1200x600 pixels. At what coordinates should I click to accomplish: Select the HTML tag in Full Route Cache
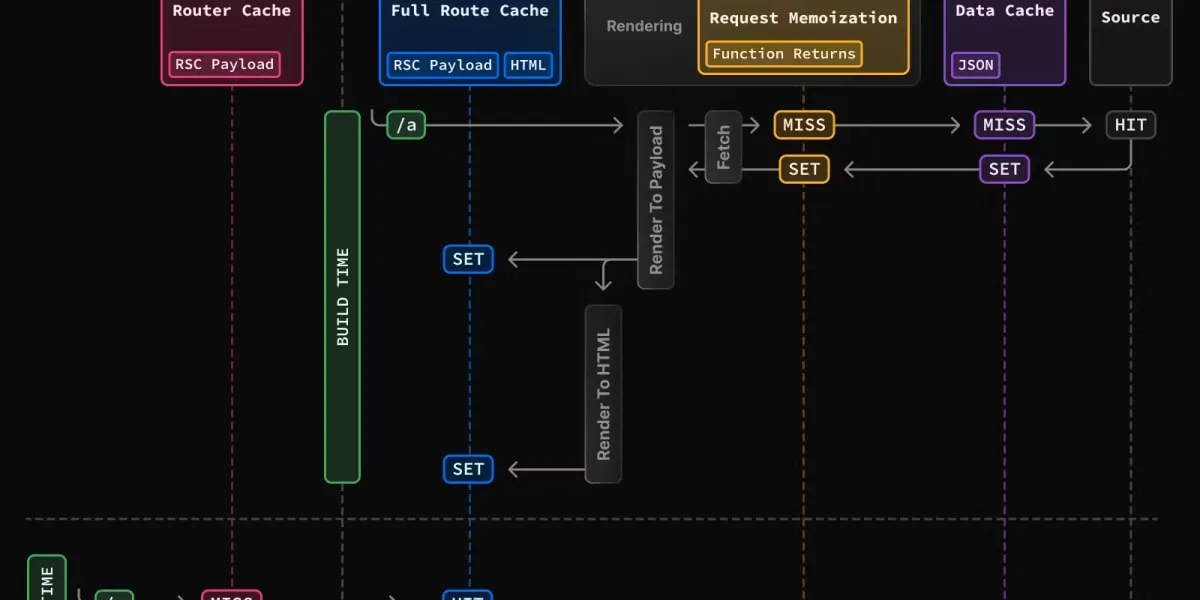528,65
